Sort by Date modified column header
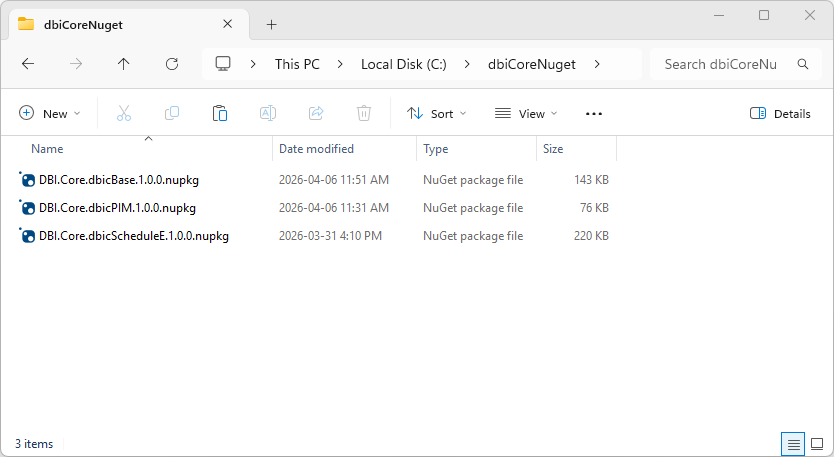834x457 pixels. [x=316, y=149]
